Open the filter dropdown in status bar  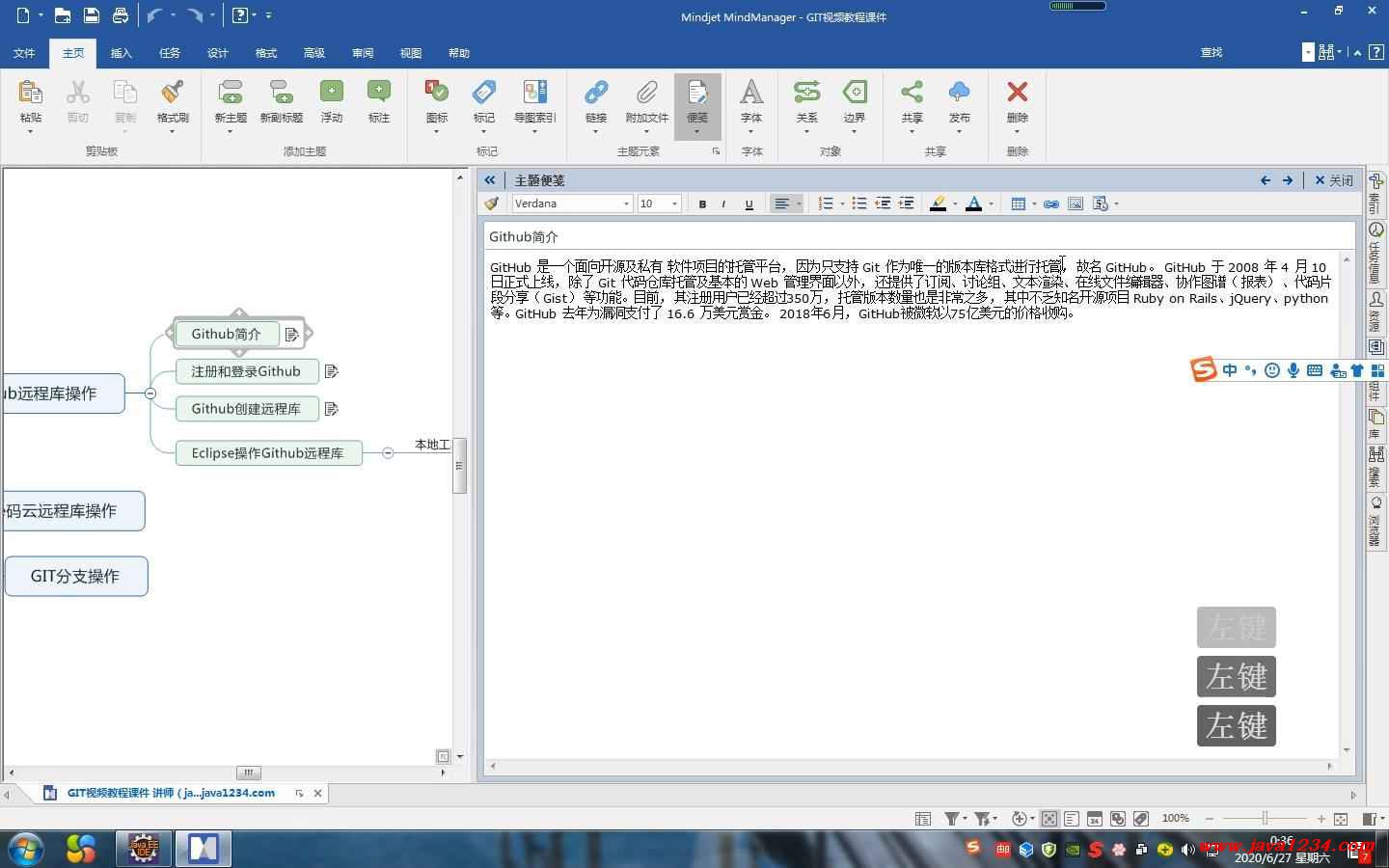click(x=964, y=819)
